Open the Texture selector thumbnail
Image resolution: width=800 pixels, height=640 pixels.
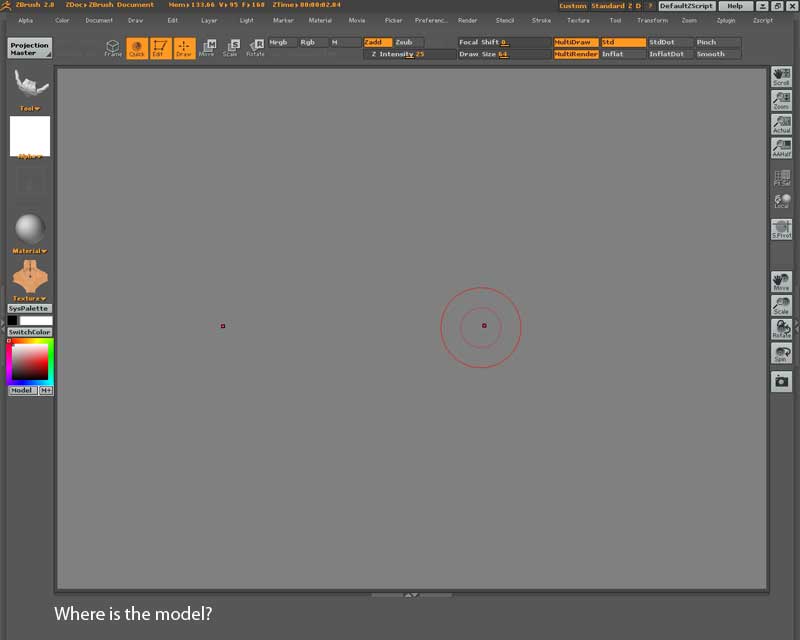[30, 278]
